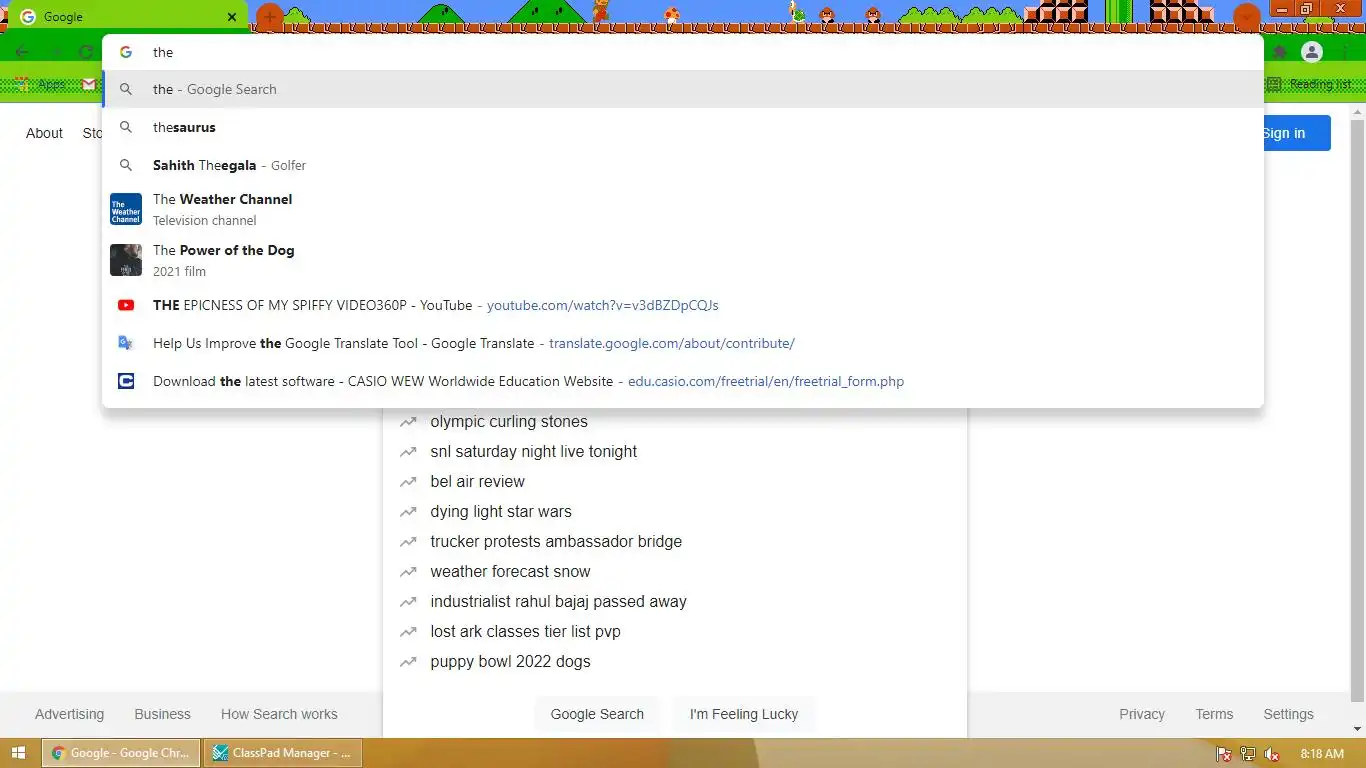Open the network tray icon

1248,754
